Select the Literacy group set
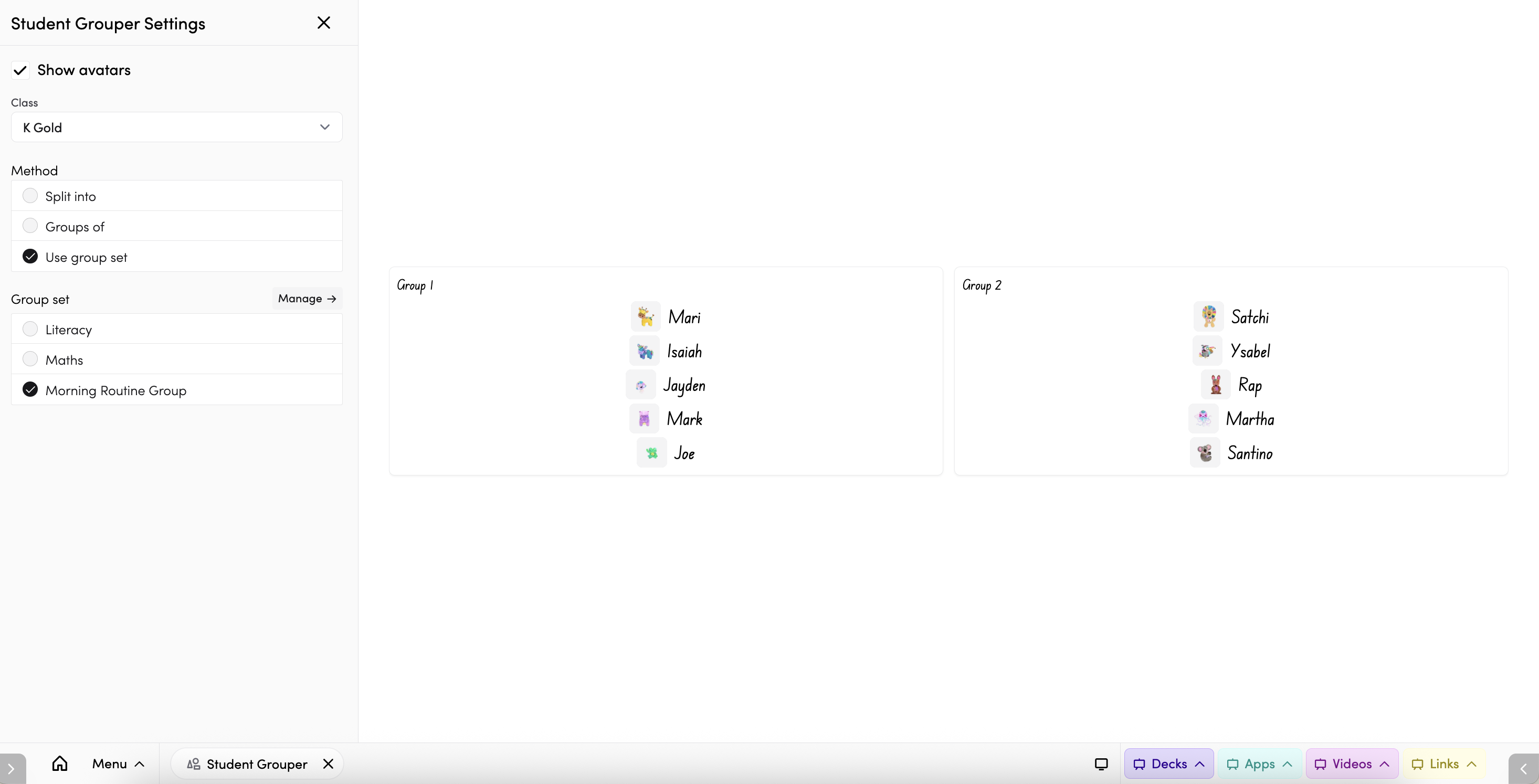 (30, 329)
